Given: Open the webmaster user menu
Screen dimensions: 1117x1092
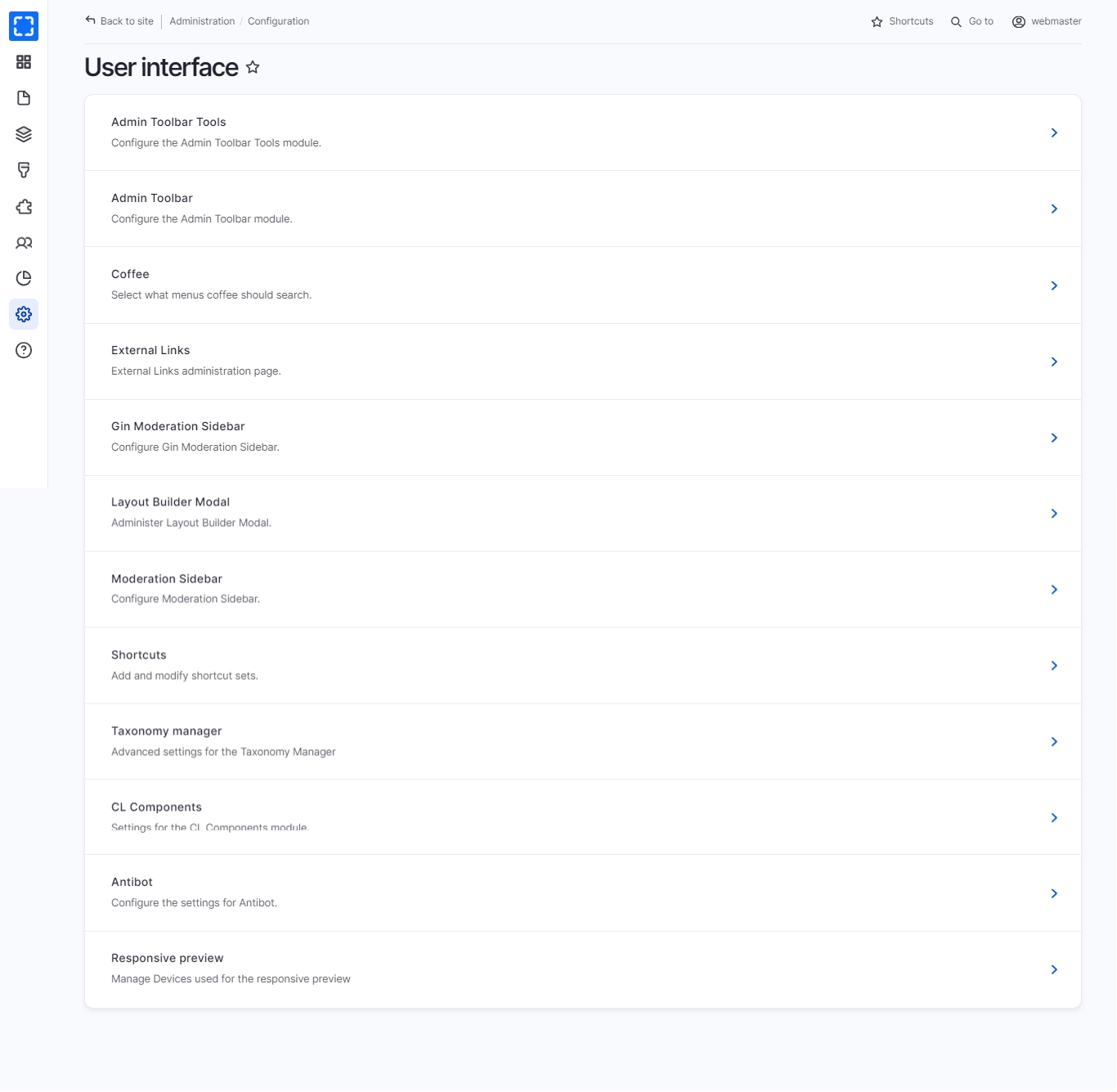Looking at the screenshot, I should pos(1047,21).
